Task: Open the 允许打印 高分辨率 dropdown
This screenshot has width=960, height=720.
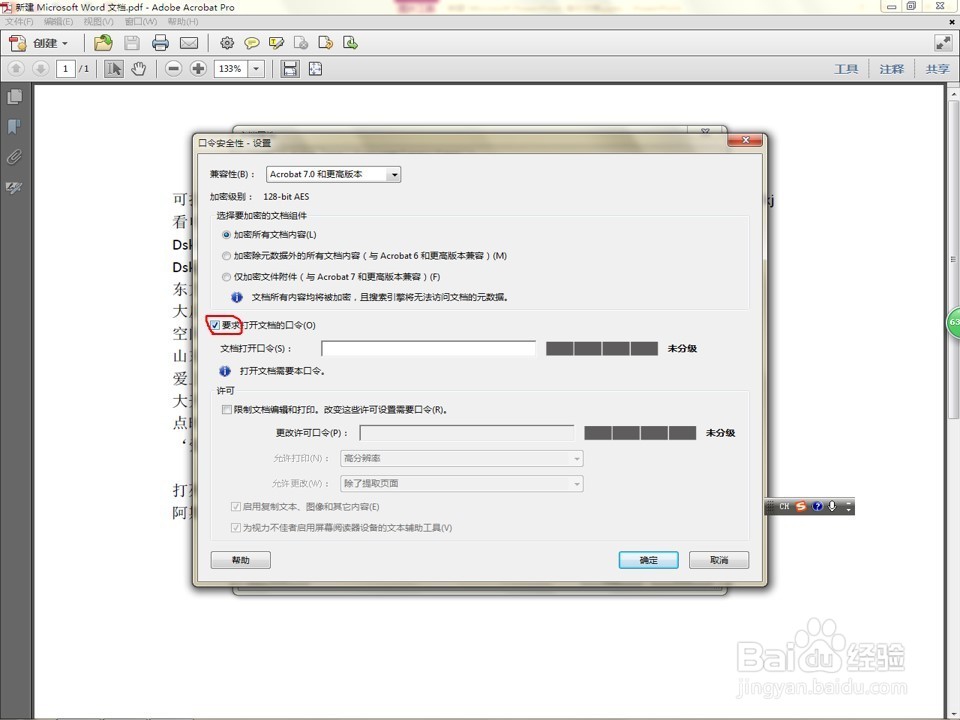Action: click(462, 459)
